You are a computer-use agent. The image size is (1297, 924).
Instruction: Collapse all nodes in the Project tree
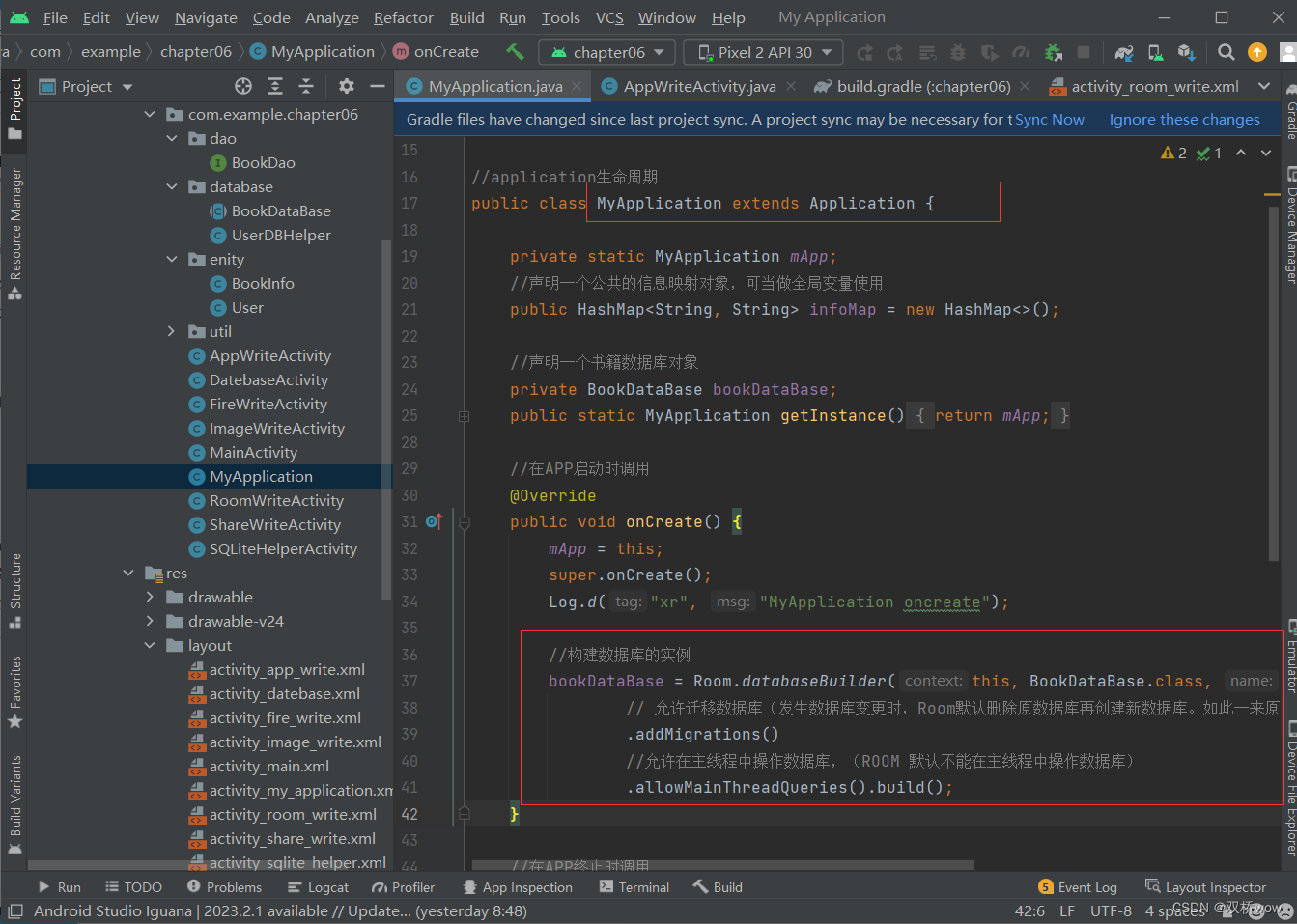[306, 85]
